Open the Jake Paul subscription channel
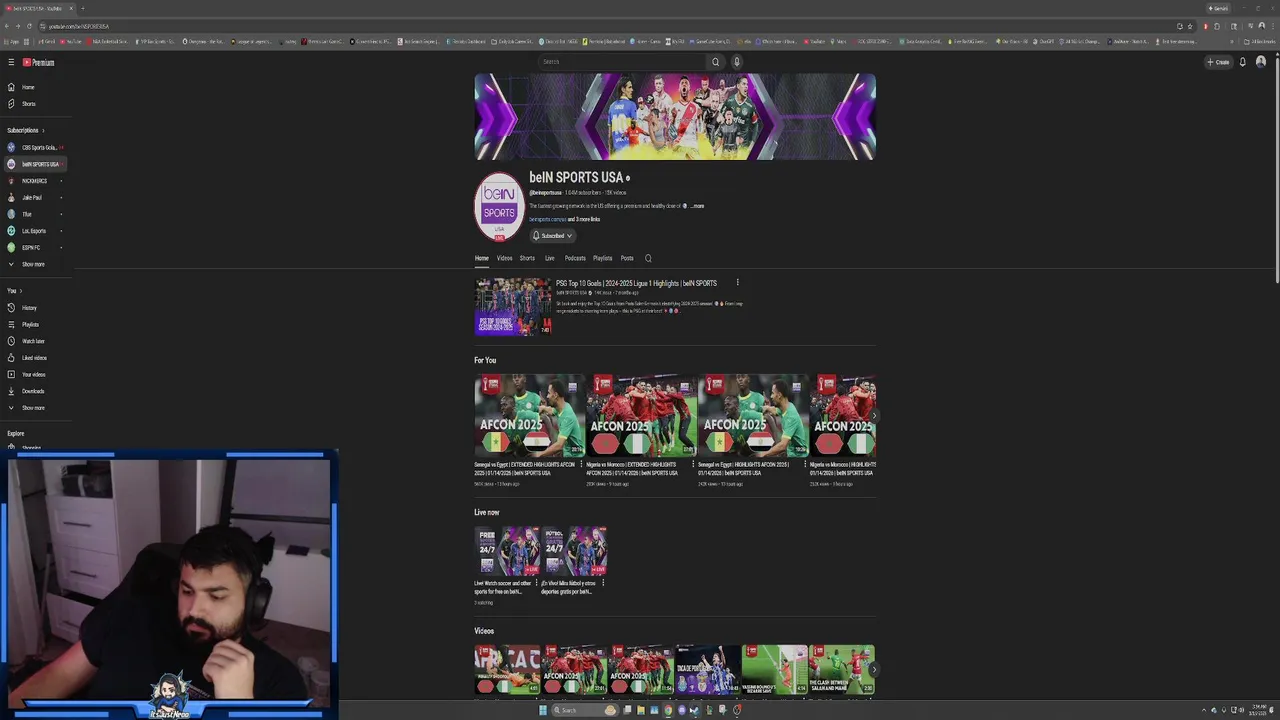Screen dimensions: 1280x720 [x=33, y=198]
